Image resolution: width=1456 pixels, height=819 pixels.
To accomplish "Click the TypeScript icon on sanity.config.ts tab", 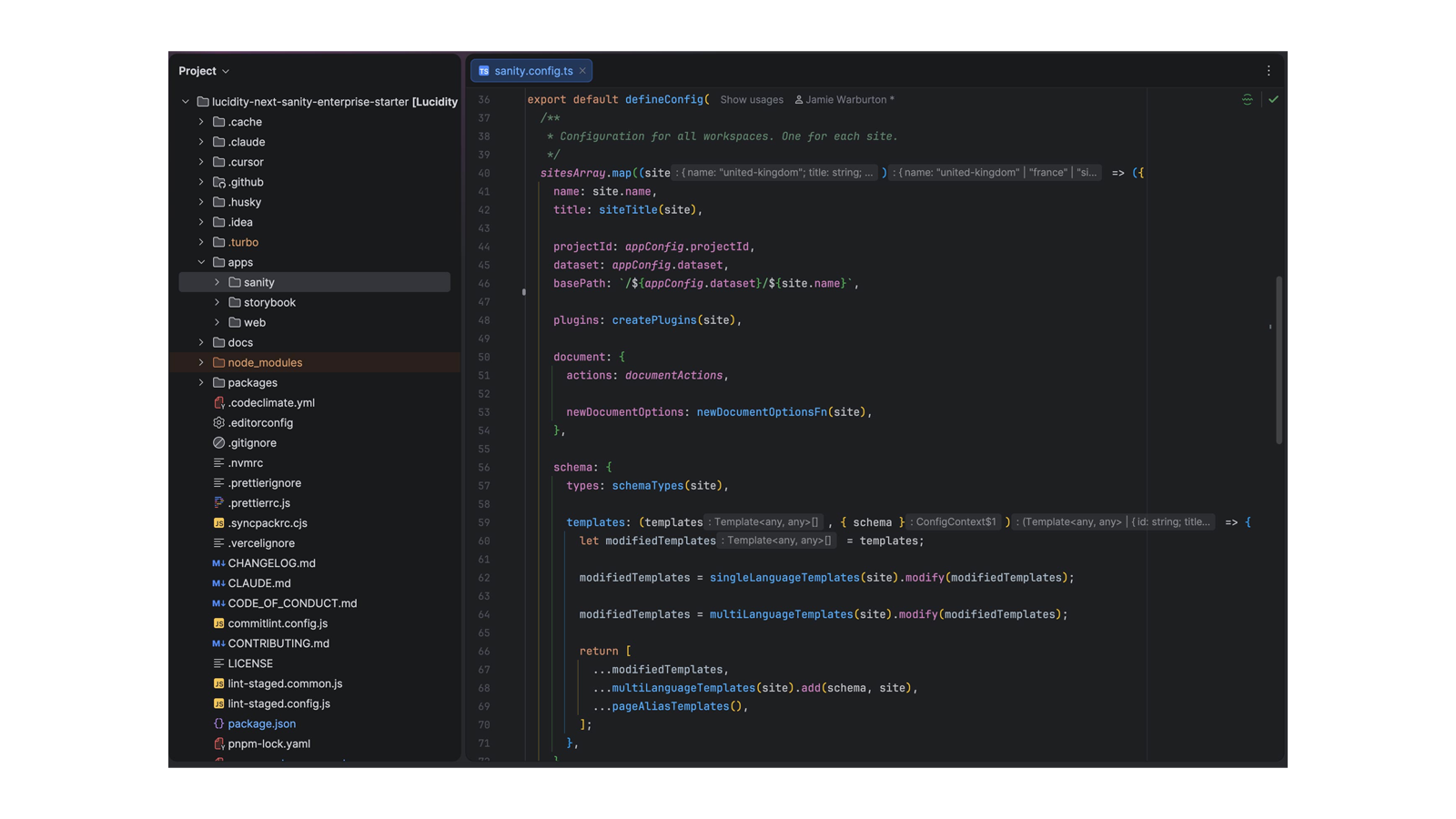I will (484, 71).
